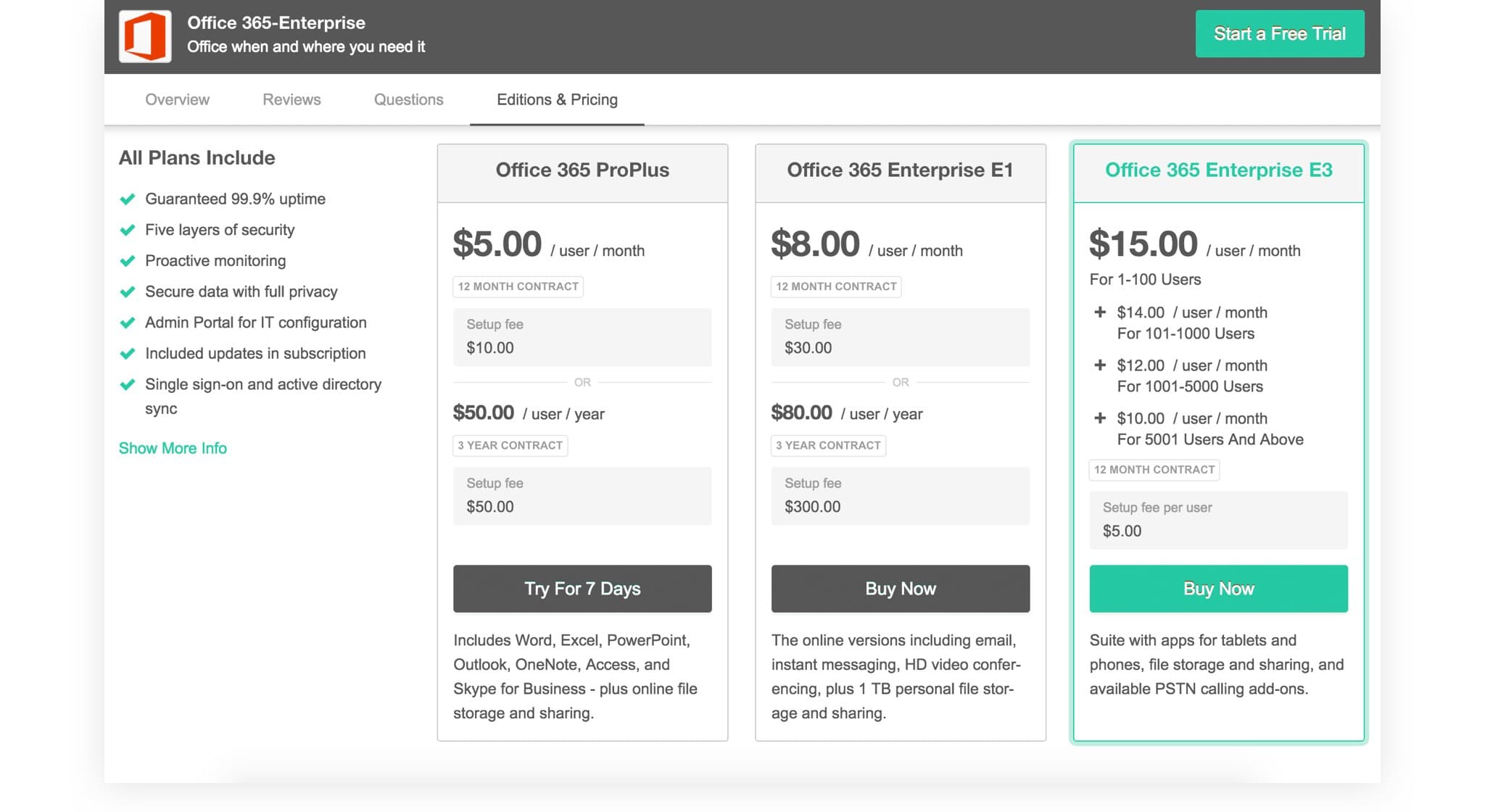Click the Office 365 logo icon
The image size is (1485, 812).
coord(144,36)
